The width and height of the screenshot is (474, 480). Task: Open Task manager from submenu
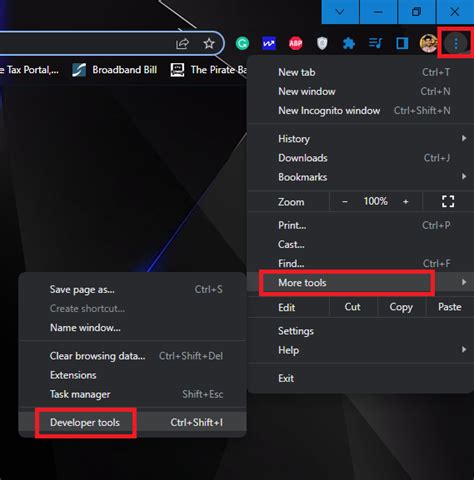133,394
